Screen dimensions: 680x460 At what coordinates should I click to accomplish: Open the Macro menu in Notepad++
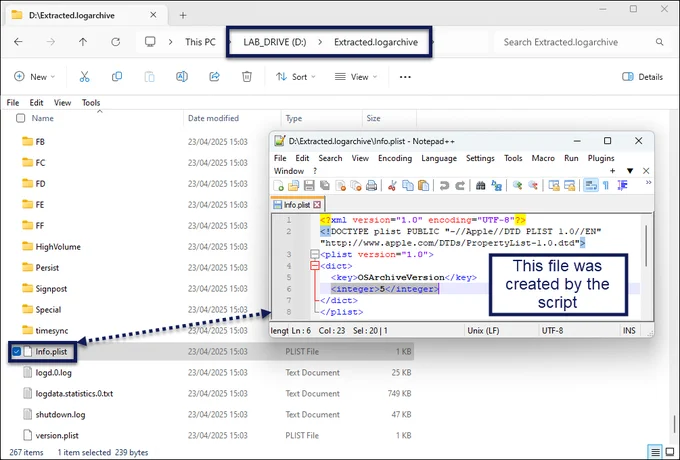pyautogui.click(x=543, y=158)
